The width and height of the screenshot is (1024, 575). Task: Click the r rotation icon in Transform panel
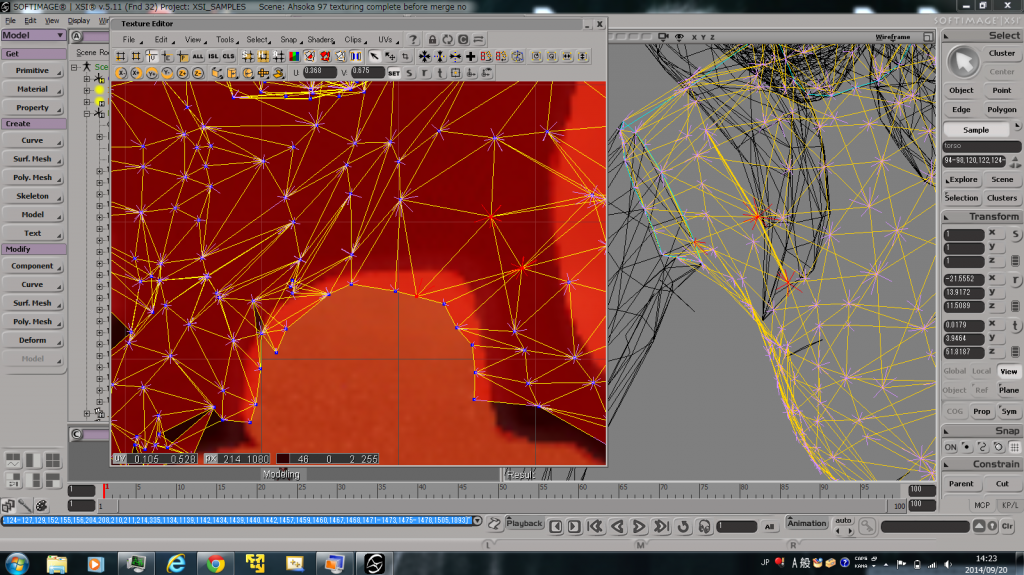click(x=1016, y=280)
